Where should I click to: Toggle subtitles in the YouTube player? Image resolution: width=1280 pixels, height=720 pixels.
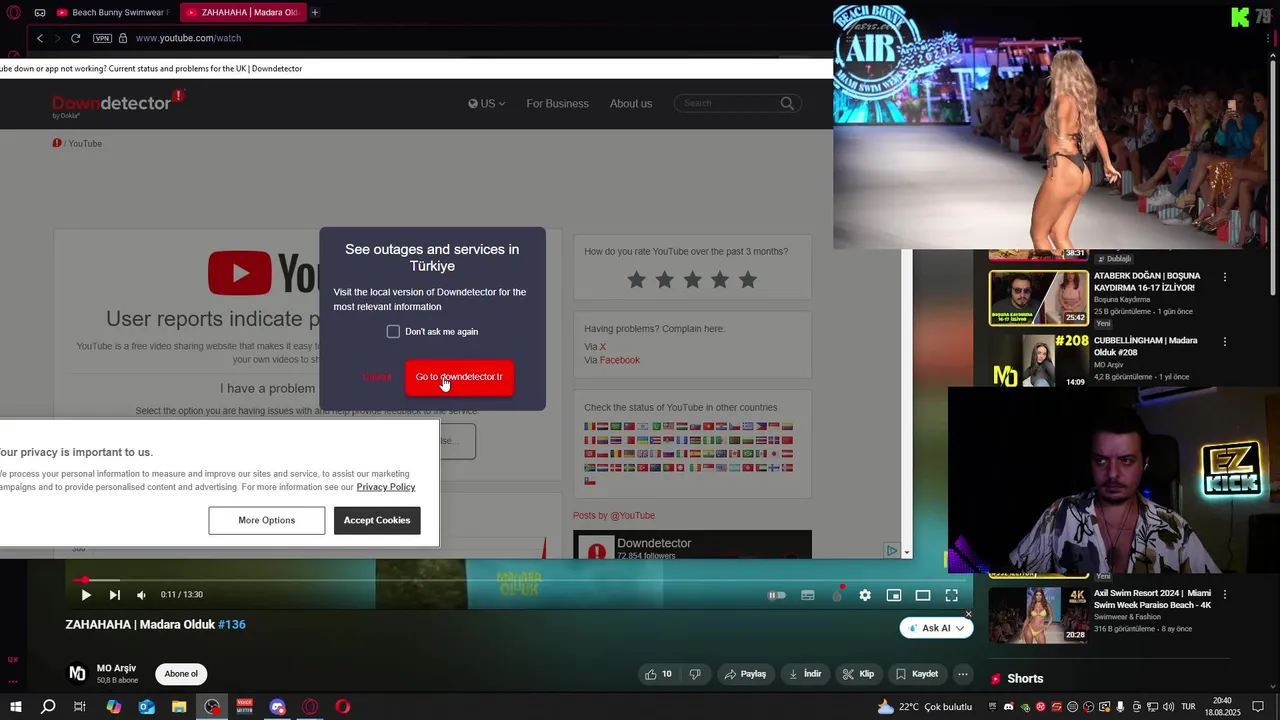coord(807,595)
